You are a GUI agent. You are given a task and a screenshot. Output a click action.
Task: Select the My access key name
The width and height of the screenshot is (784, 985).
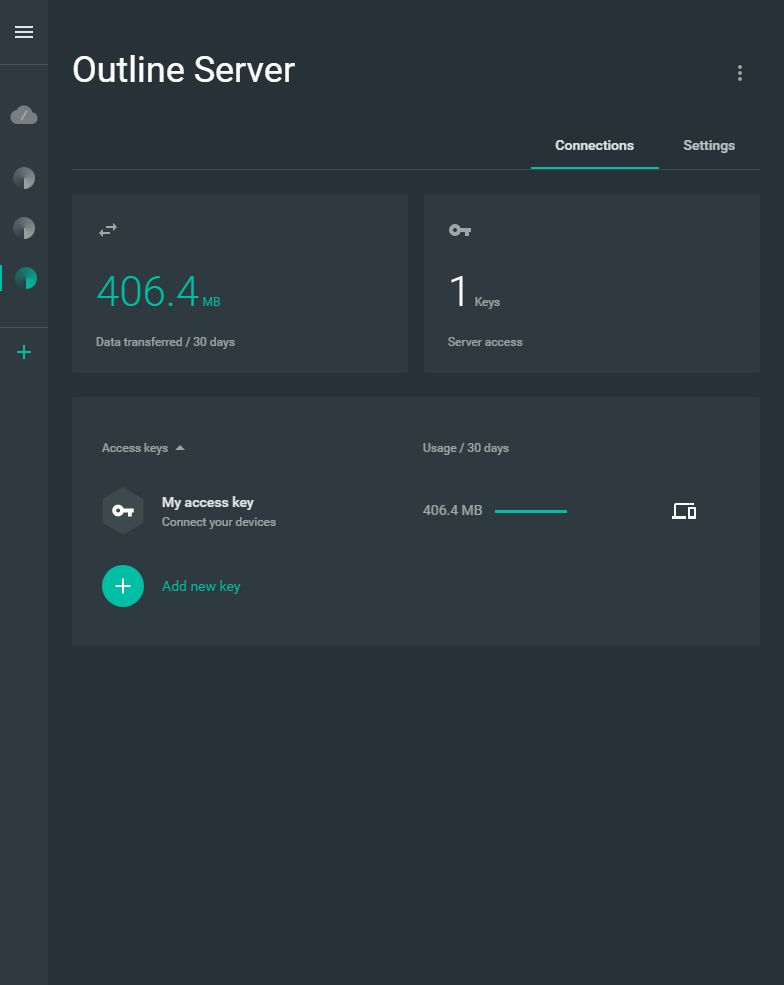click(207, 502)
